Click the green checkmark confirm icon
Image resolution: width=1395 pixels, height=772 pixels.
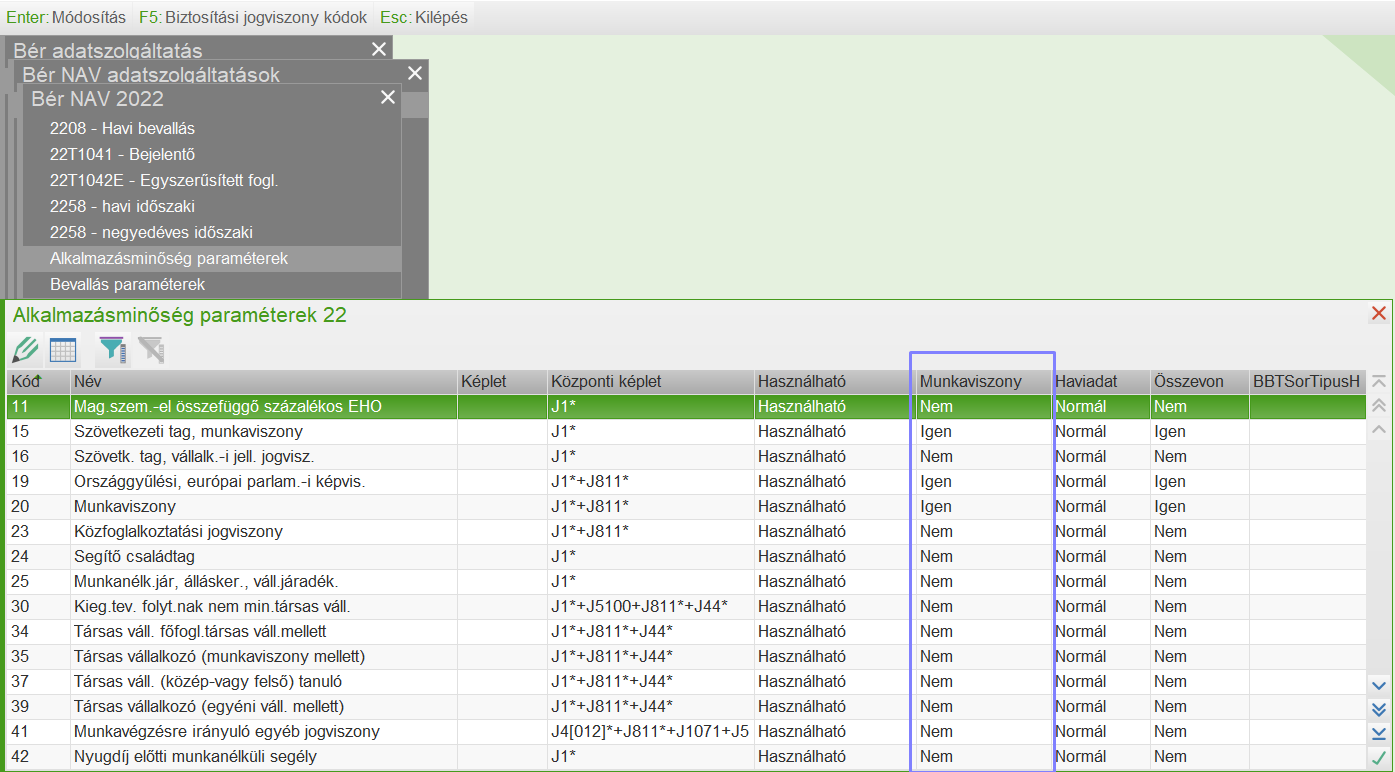click(1379, 758)
